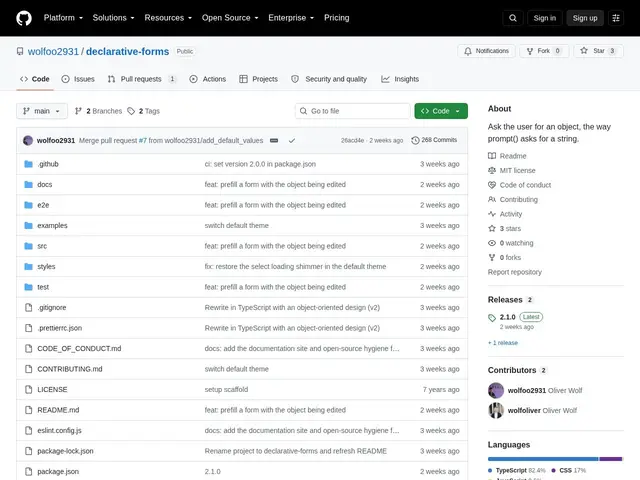
Task: Click the commit status checkmark icon
Action: (x=292, y=140)
